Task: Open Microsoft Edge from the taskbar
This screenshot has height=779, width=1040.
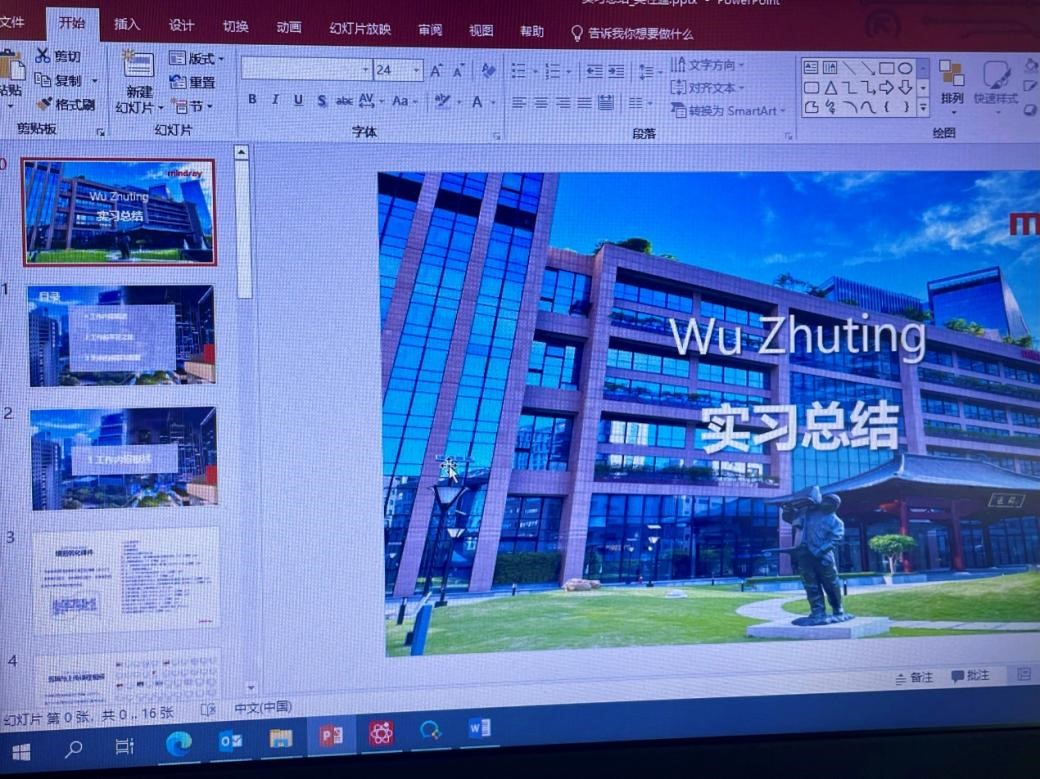Action: coord(178,742)
